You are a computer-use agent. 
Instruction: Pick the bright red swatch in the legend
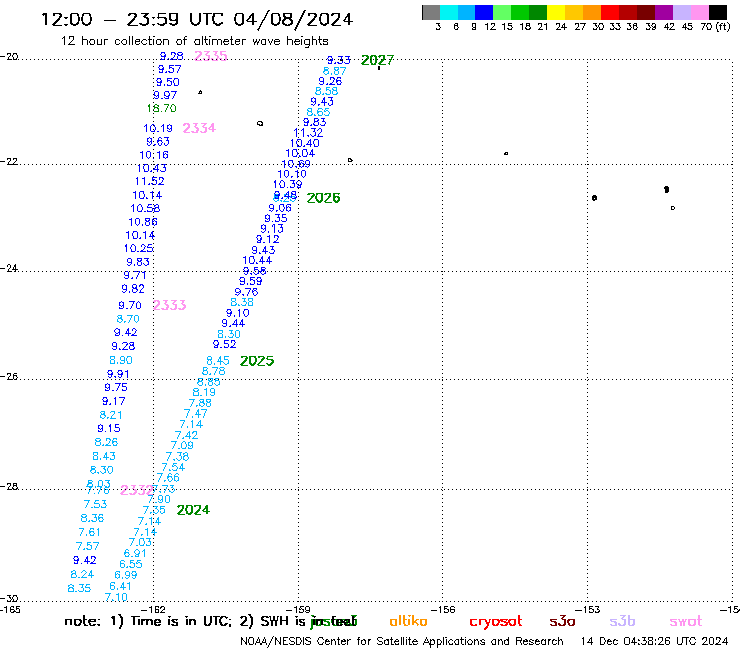[610, 12]
